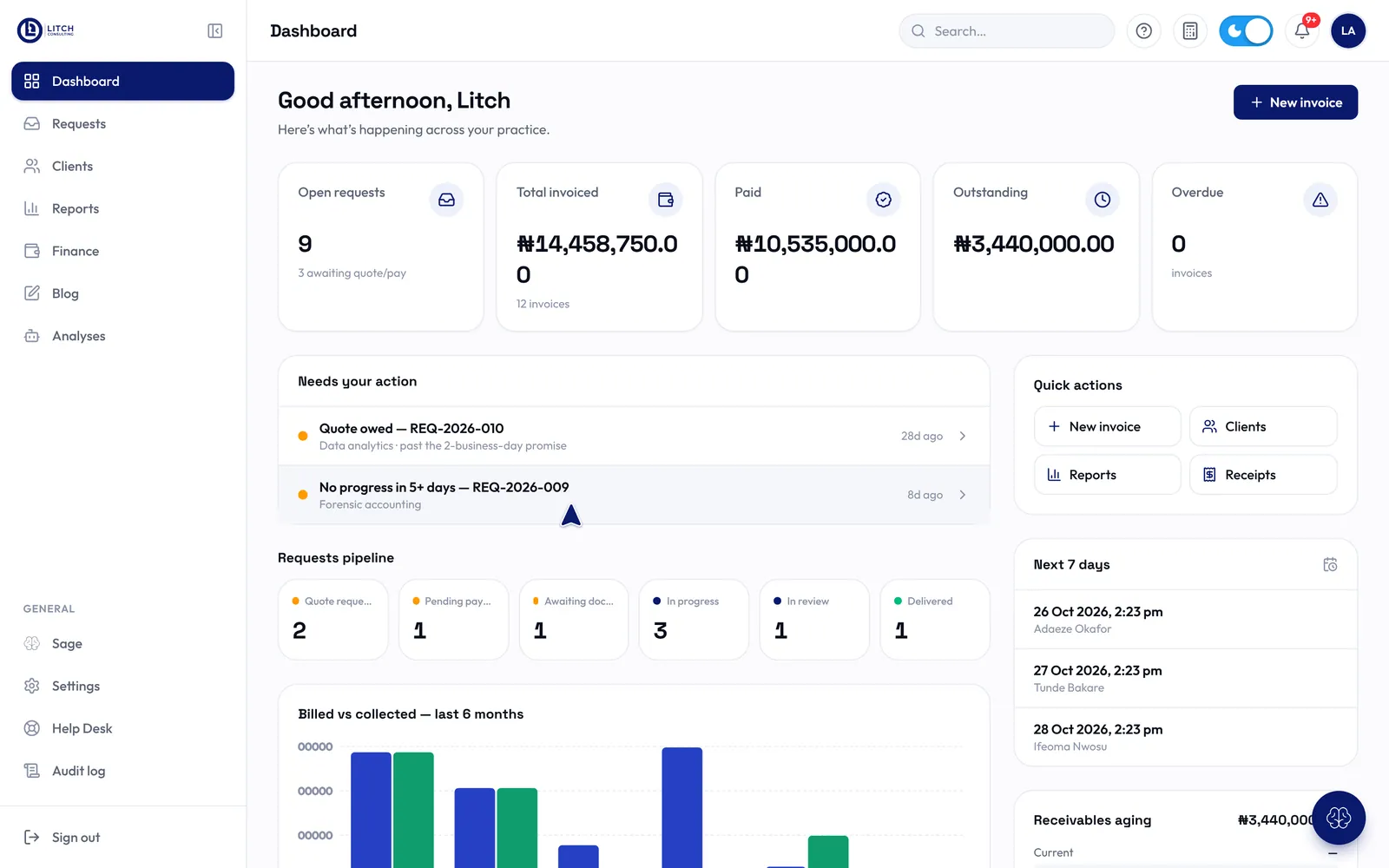
Task: Focus the Search input field
Action: (x=1007, y=31)
